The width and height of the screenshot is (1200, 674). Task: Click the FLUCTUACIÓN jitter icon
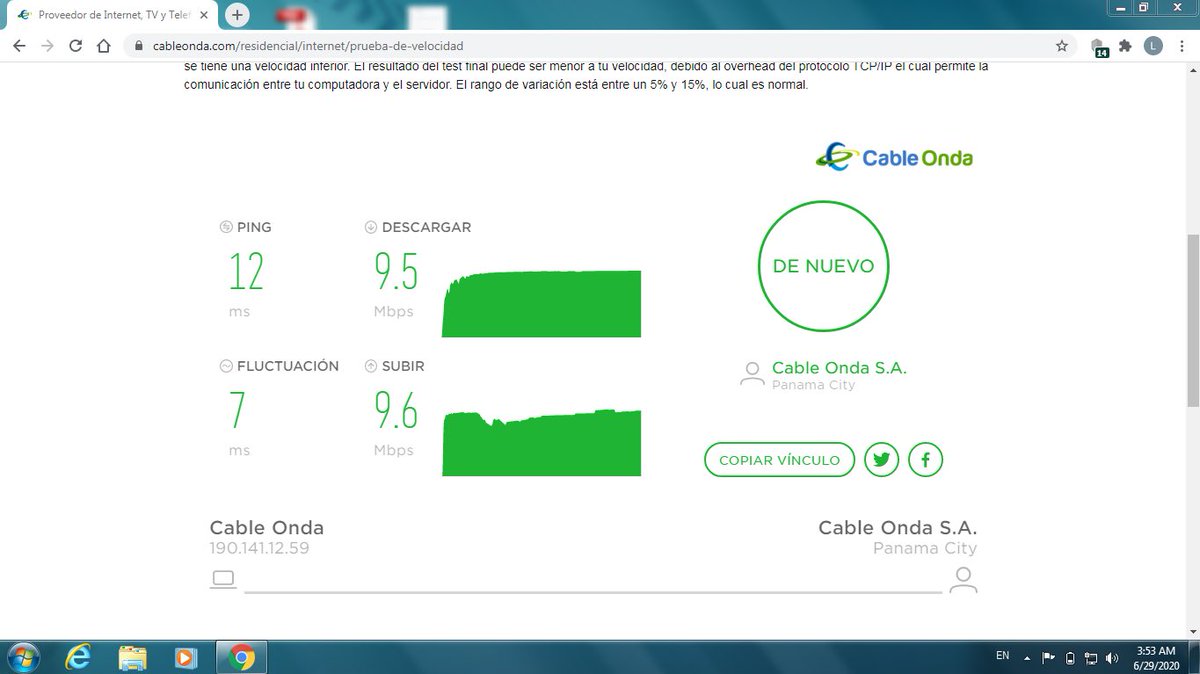[x=226, y=366]
